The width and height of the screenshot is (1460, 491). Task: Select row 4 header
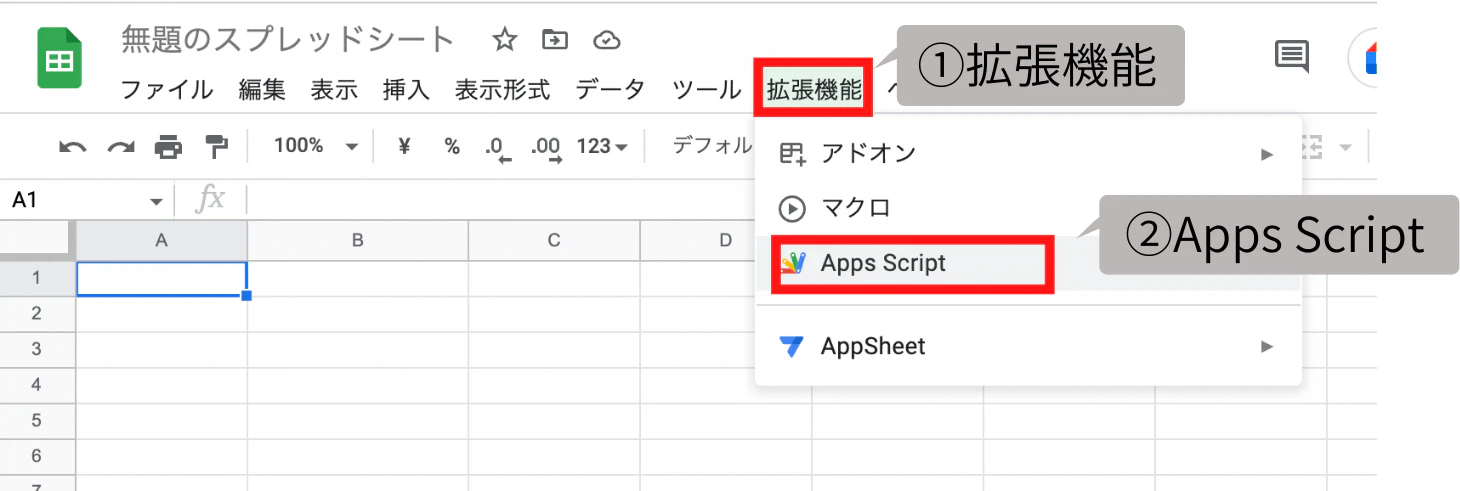36,385
